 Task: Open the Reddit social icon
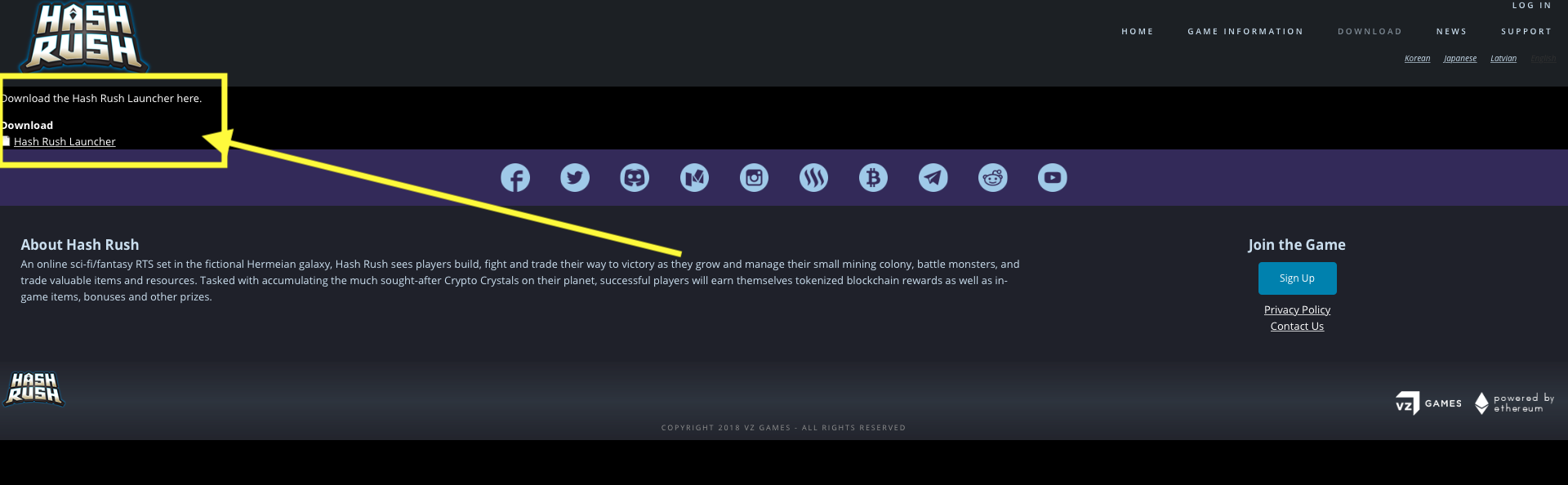coord(993,177)
